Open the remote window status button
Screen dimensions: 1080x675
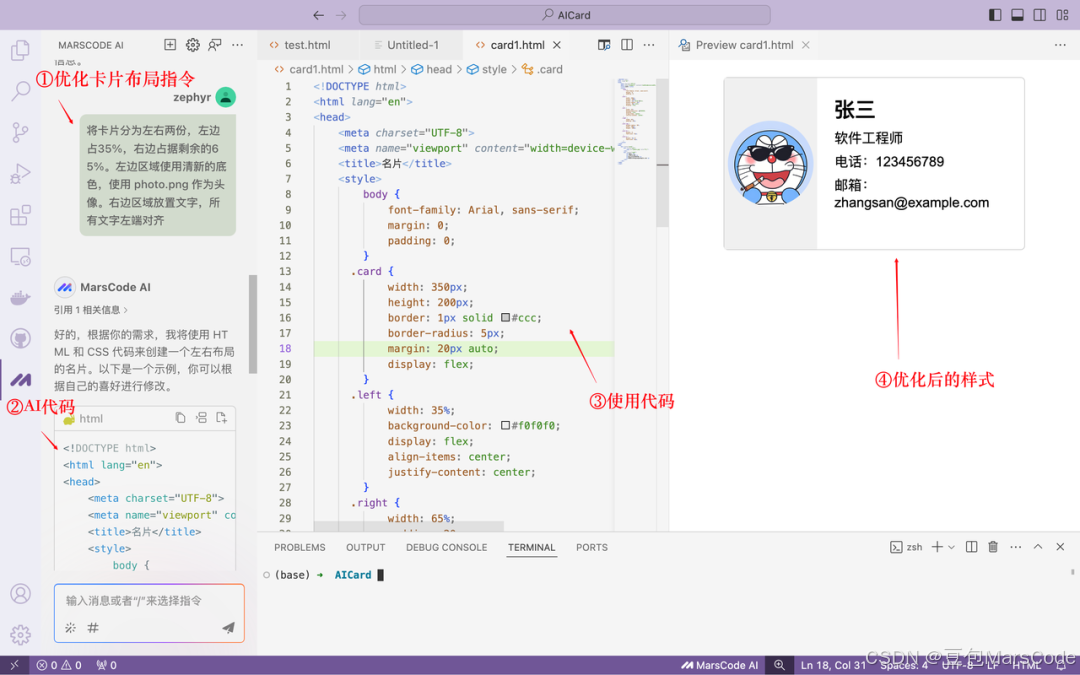[x=14, y=665]
